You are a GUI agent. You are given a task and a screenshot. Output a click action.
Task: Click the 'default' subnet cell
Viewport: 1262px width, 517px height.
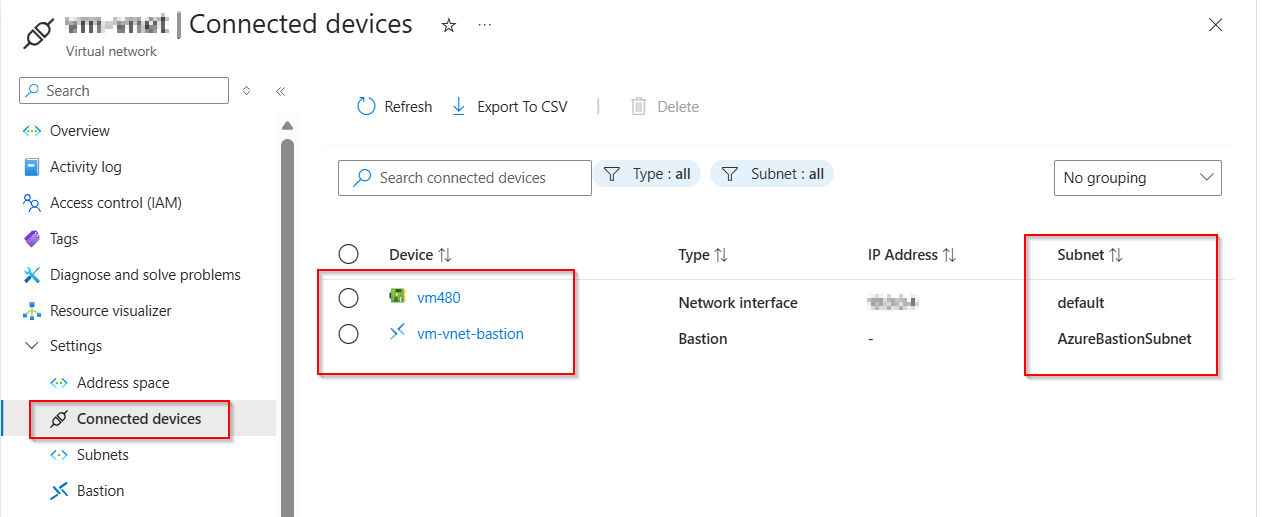[1081, 303]
